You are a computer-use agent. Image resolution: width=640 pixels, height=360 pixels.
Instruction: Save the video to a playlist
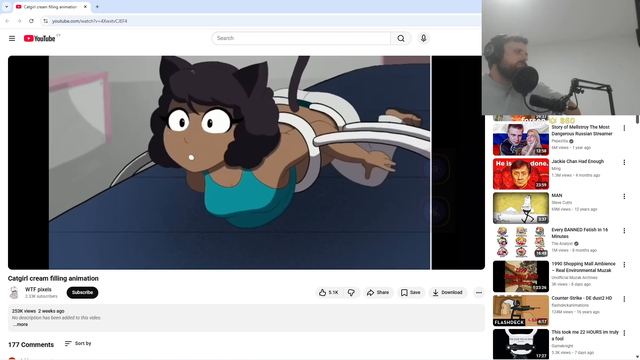(411, 292)
